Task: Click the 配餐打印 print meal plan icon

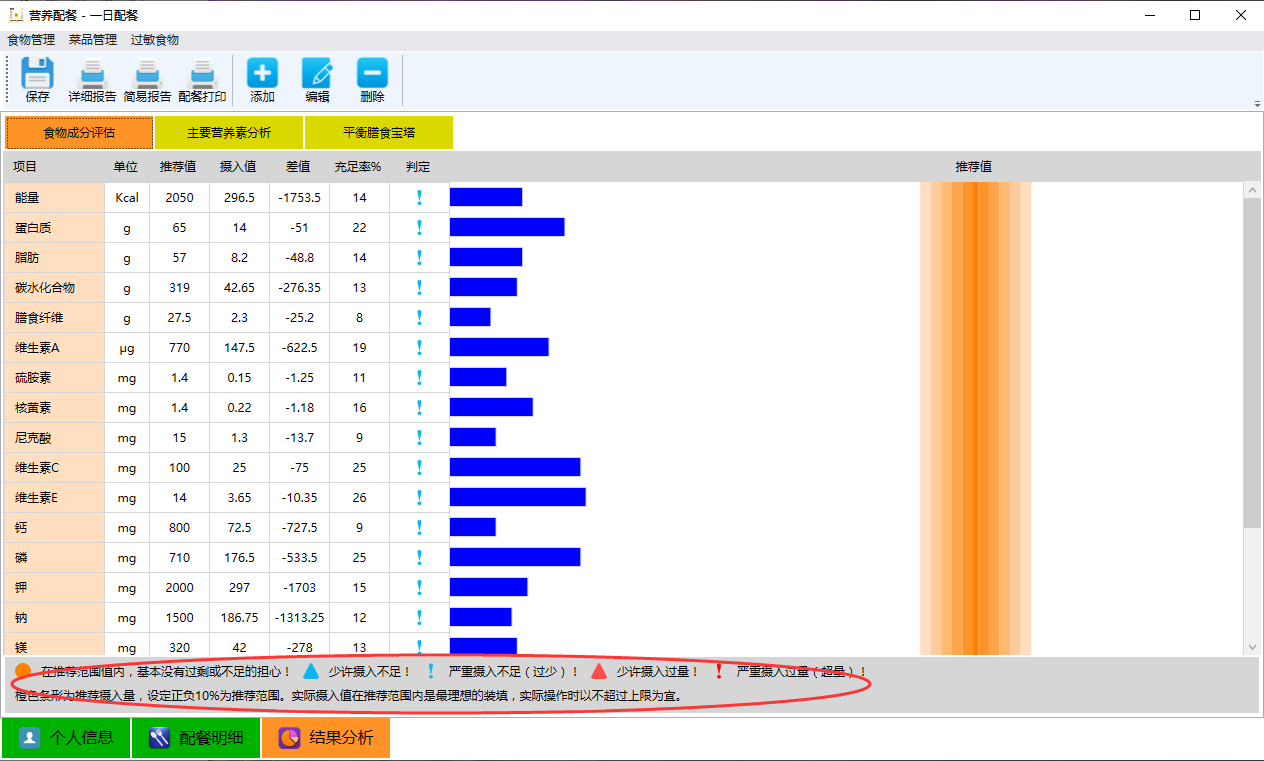Action: tap(202, 75)
